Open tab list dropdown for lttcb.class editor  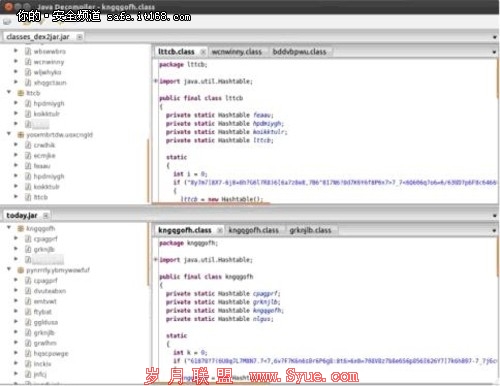coord(494,52)
